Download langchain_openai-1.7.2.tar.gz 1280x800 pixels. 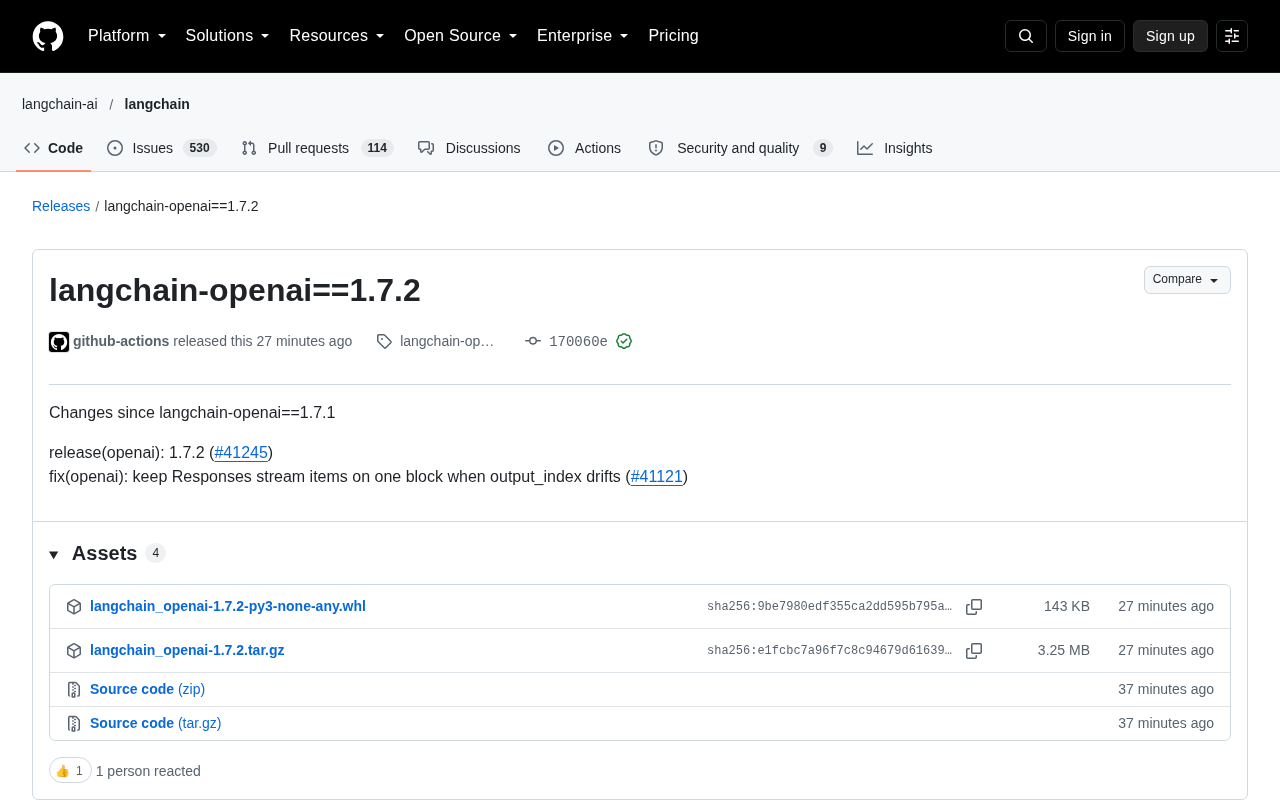coord(187,650)
